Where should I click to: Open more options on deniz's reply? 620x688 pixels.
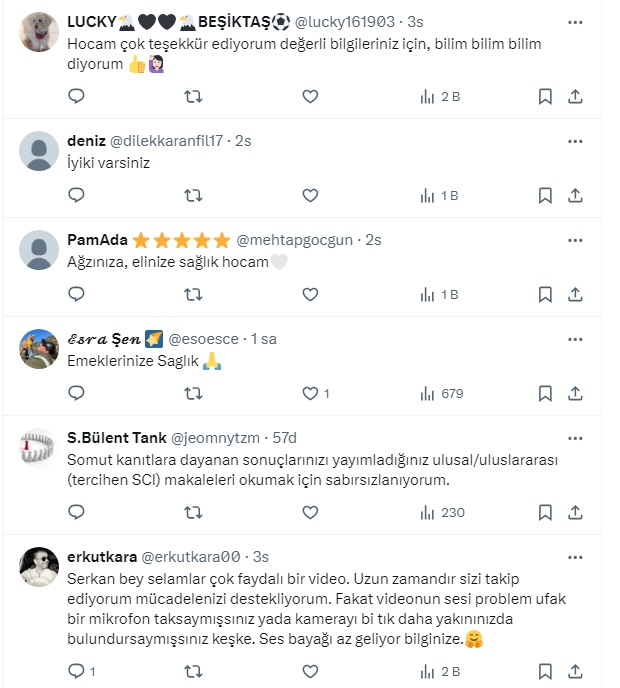pos(575,142)
